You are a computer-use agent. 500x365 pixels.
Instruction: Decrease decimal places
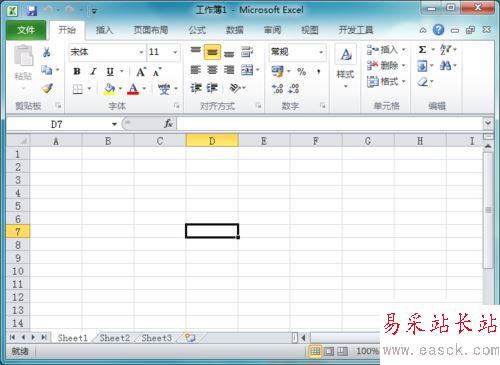(x=294, y=89)
